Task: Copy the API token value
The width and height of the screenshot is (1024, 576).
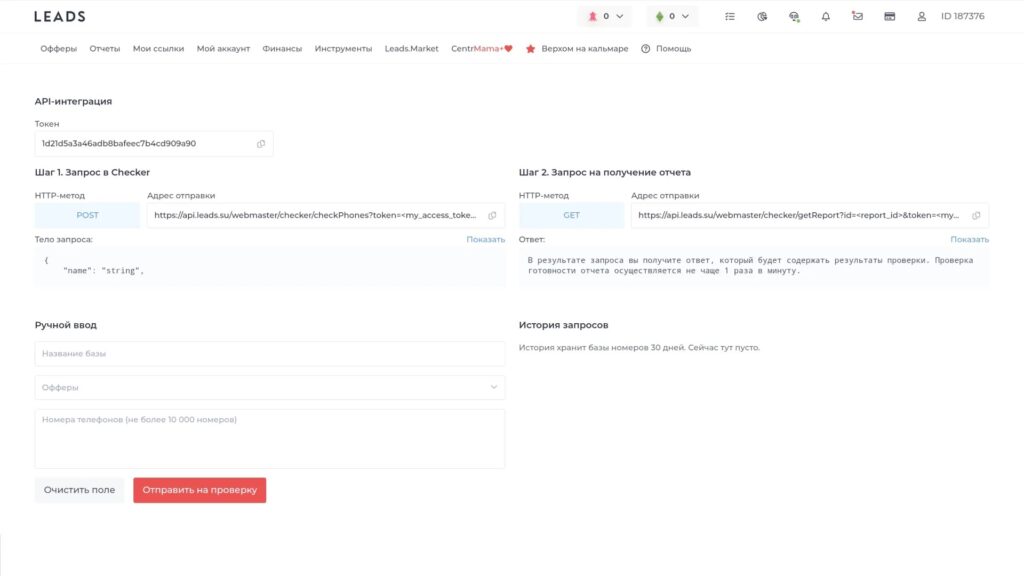Action: [261, 144]
